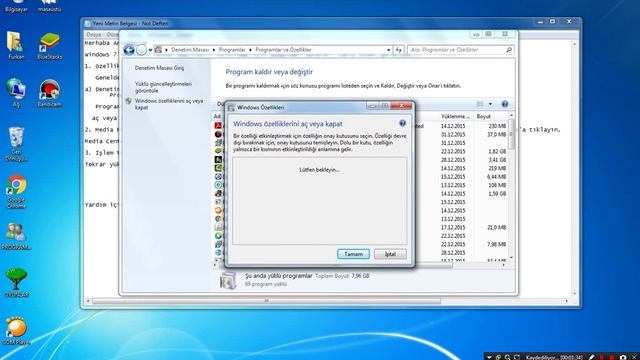Click the magnifier icon on recorder bar

507,357
